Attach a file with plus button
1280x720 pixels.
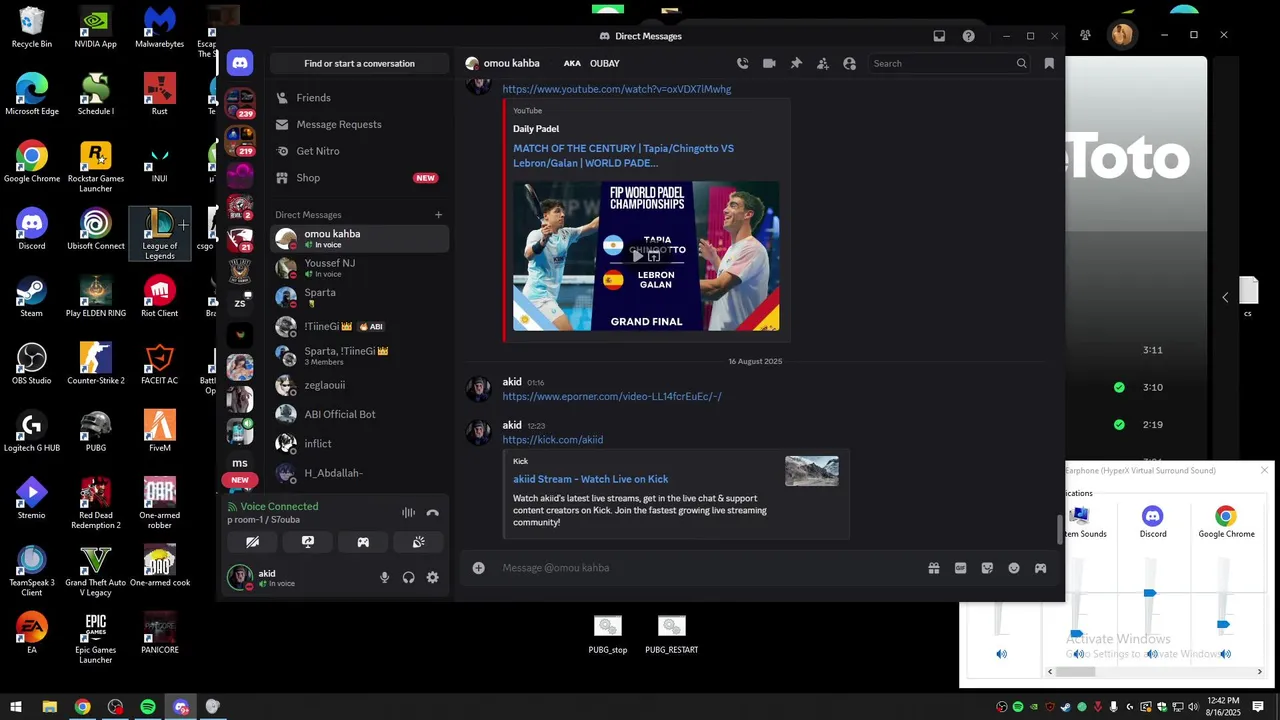(478, 568)
